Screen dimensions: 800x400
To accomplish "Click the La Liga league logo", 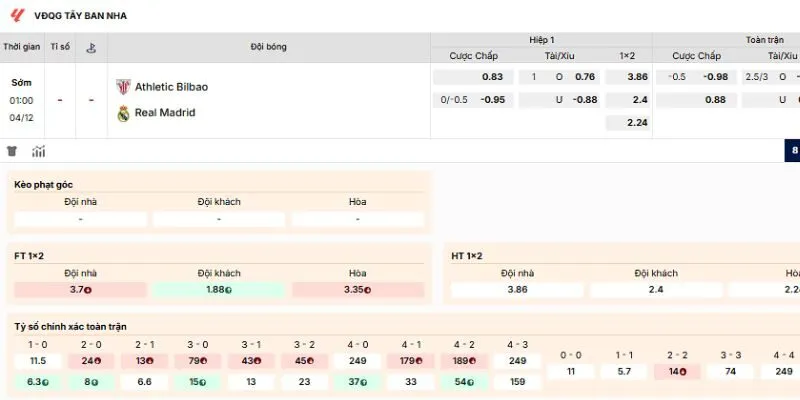I will [16, 15].
